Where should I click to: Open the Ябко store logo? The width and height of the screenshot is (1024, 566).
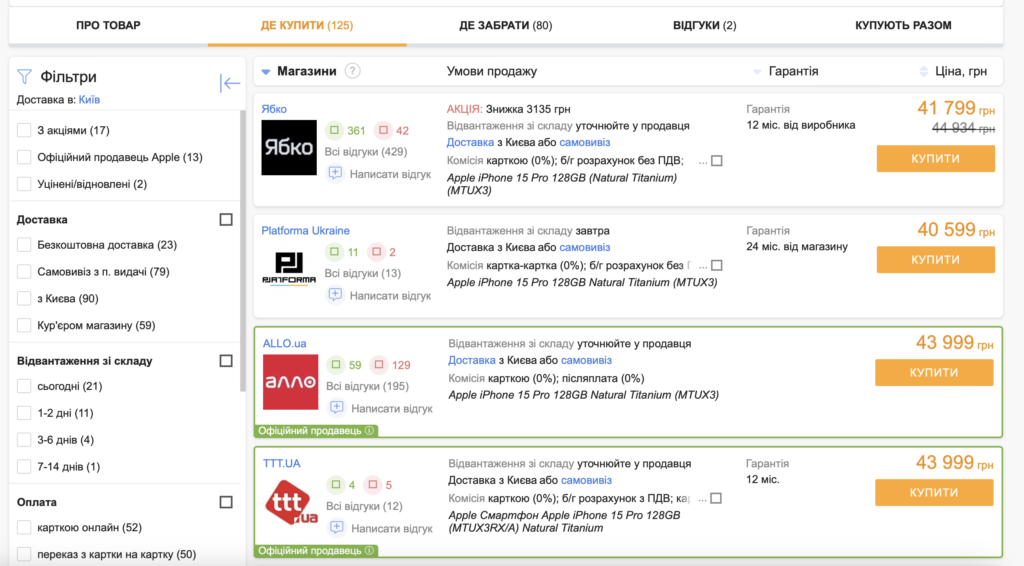(x=289, y=148)
